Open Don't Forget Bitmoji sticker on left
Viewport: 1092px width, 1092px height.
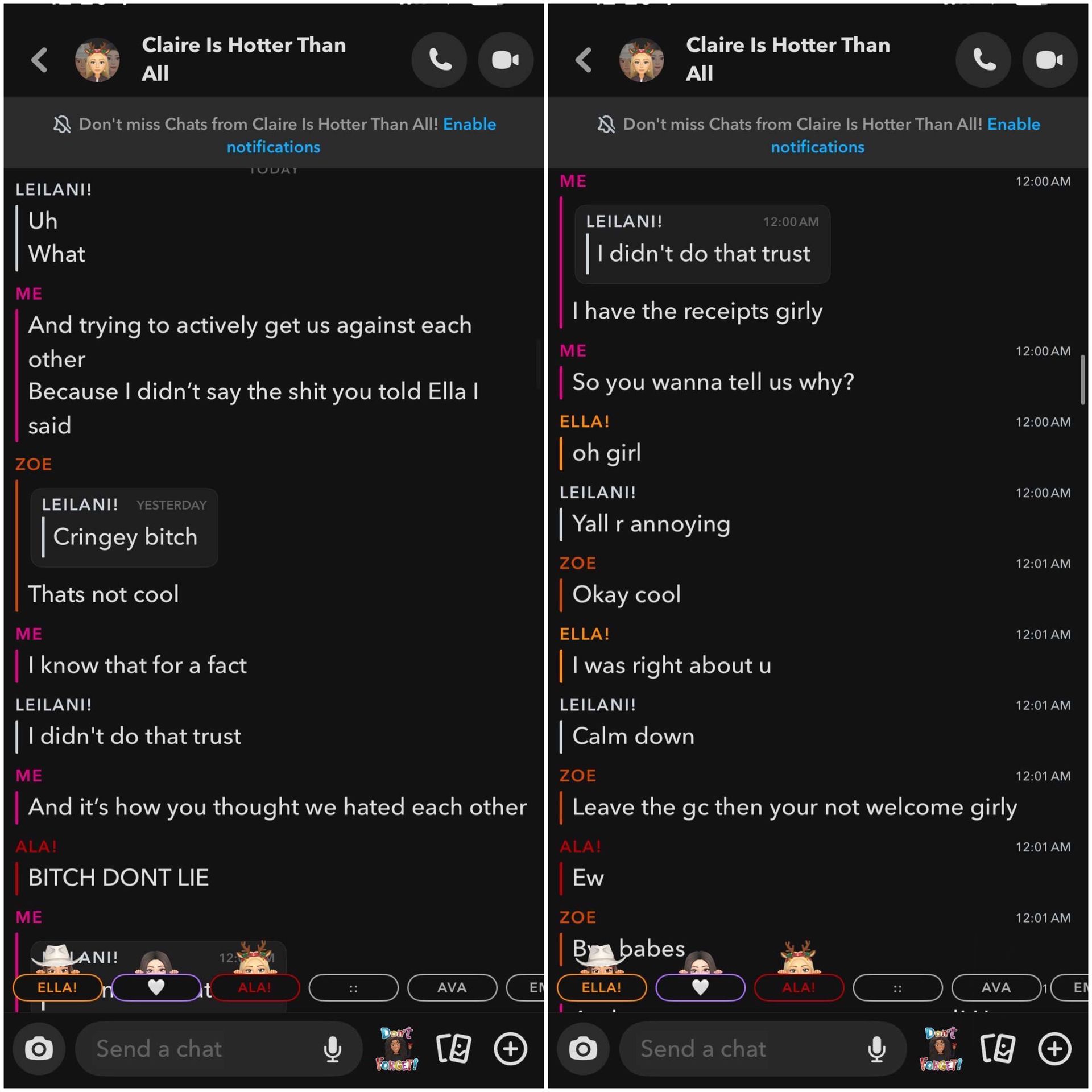pos(397,1048)
